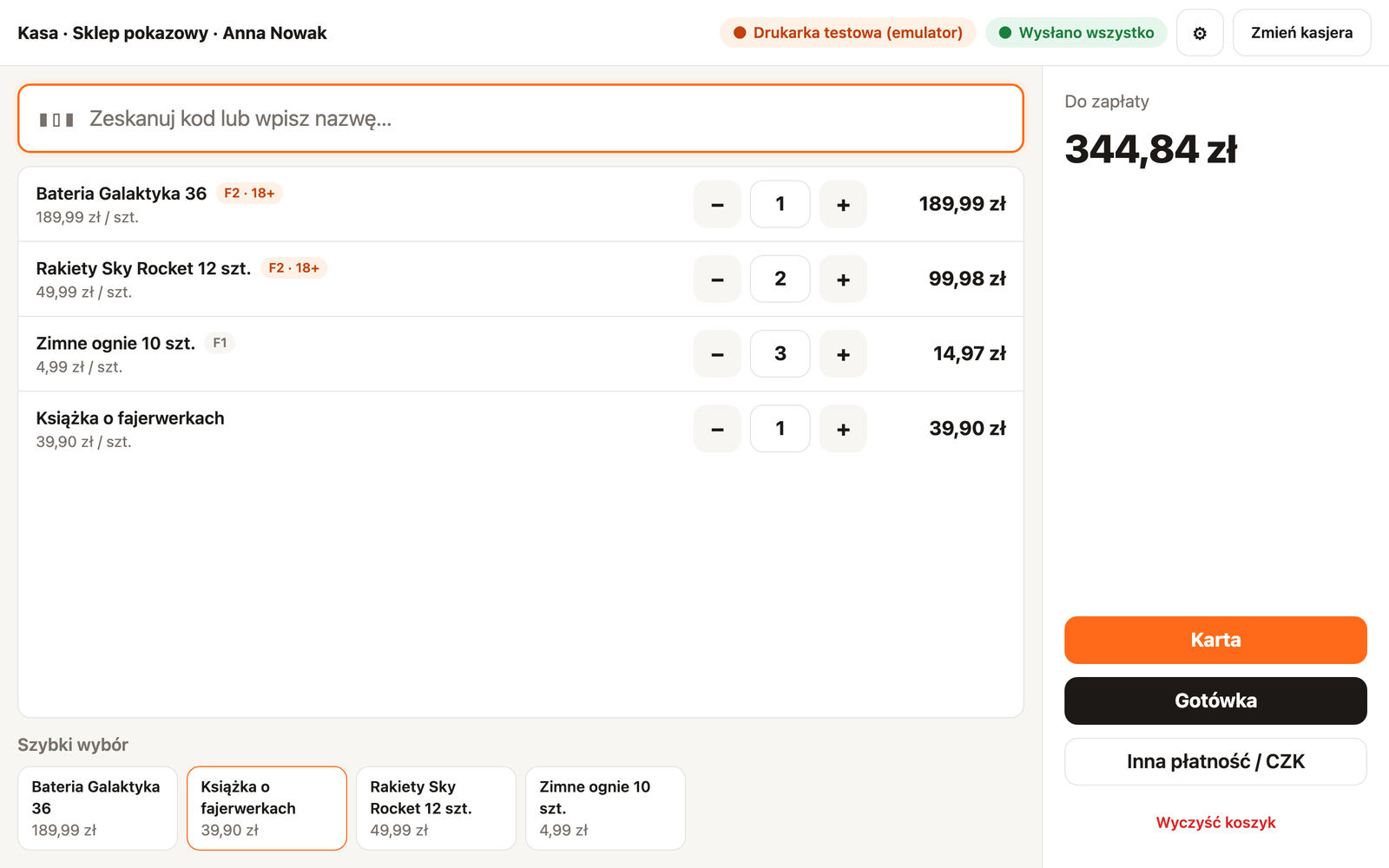
Task: Click Wysłano wszystko sync status badge
Action: (1076, 33)
